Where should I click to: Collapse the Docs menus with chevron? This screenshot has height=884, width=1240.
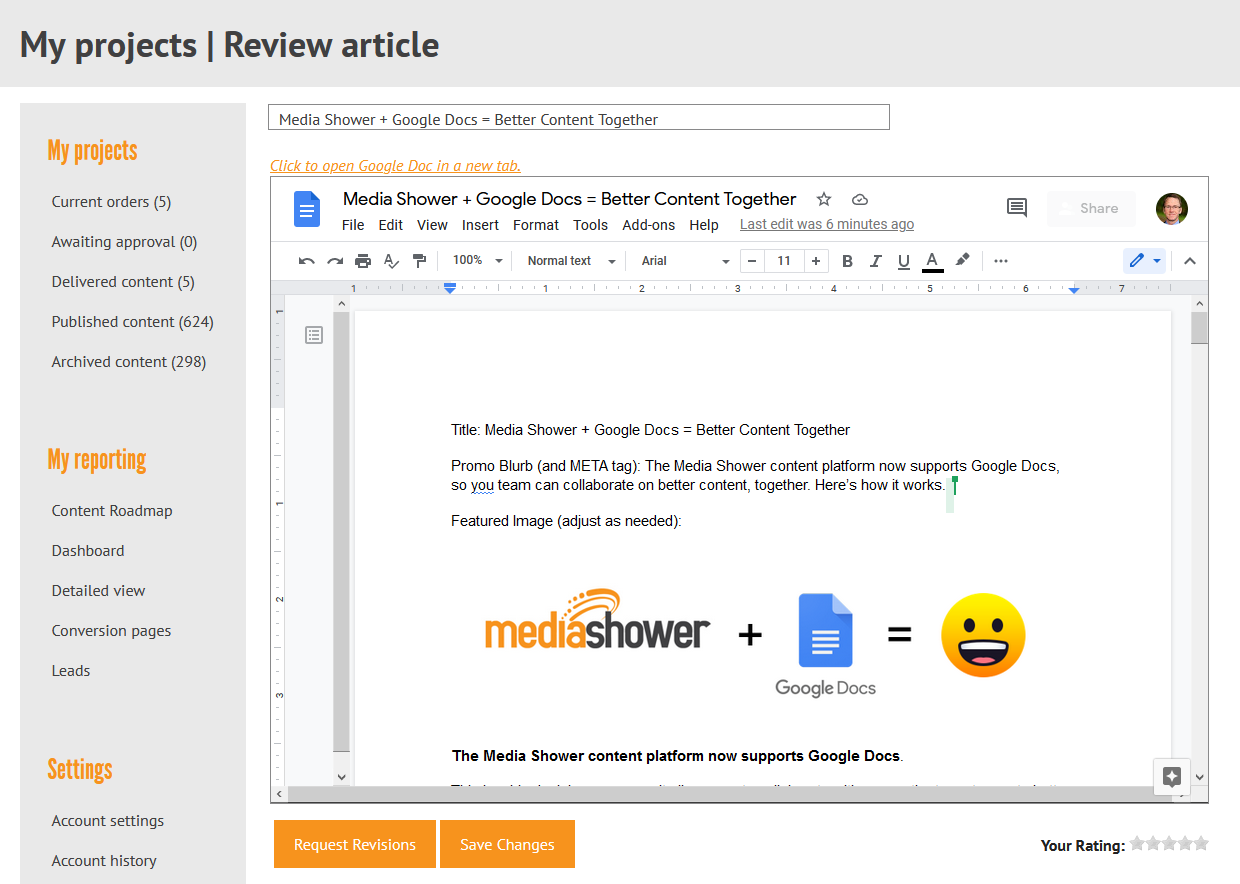tap(1190, 261)
